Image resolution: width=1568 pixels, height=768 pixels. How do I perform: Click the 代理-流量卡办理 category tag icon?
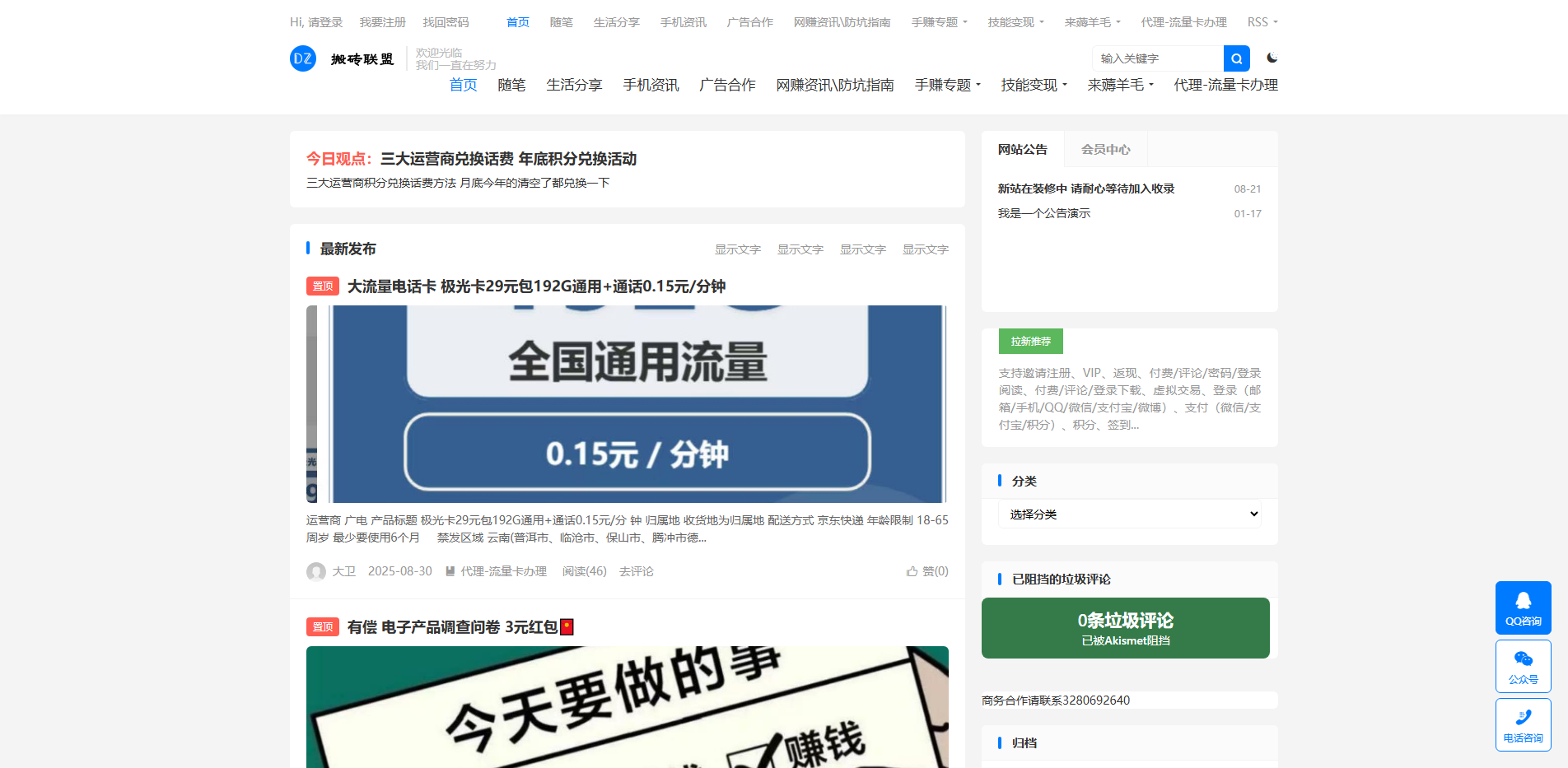pos(450,570)
